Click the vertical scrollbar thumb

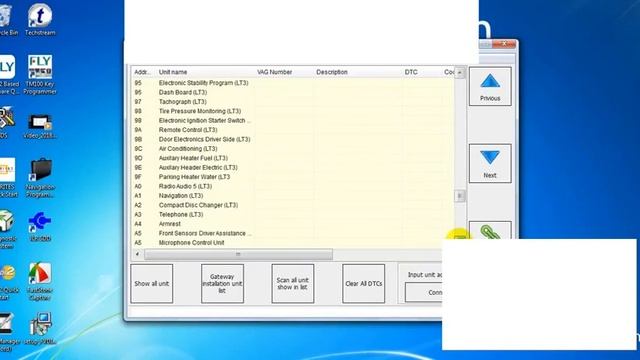point(460,196)
